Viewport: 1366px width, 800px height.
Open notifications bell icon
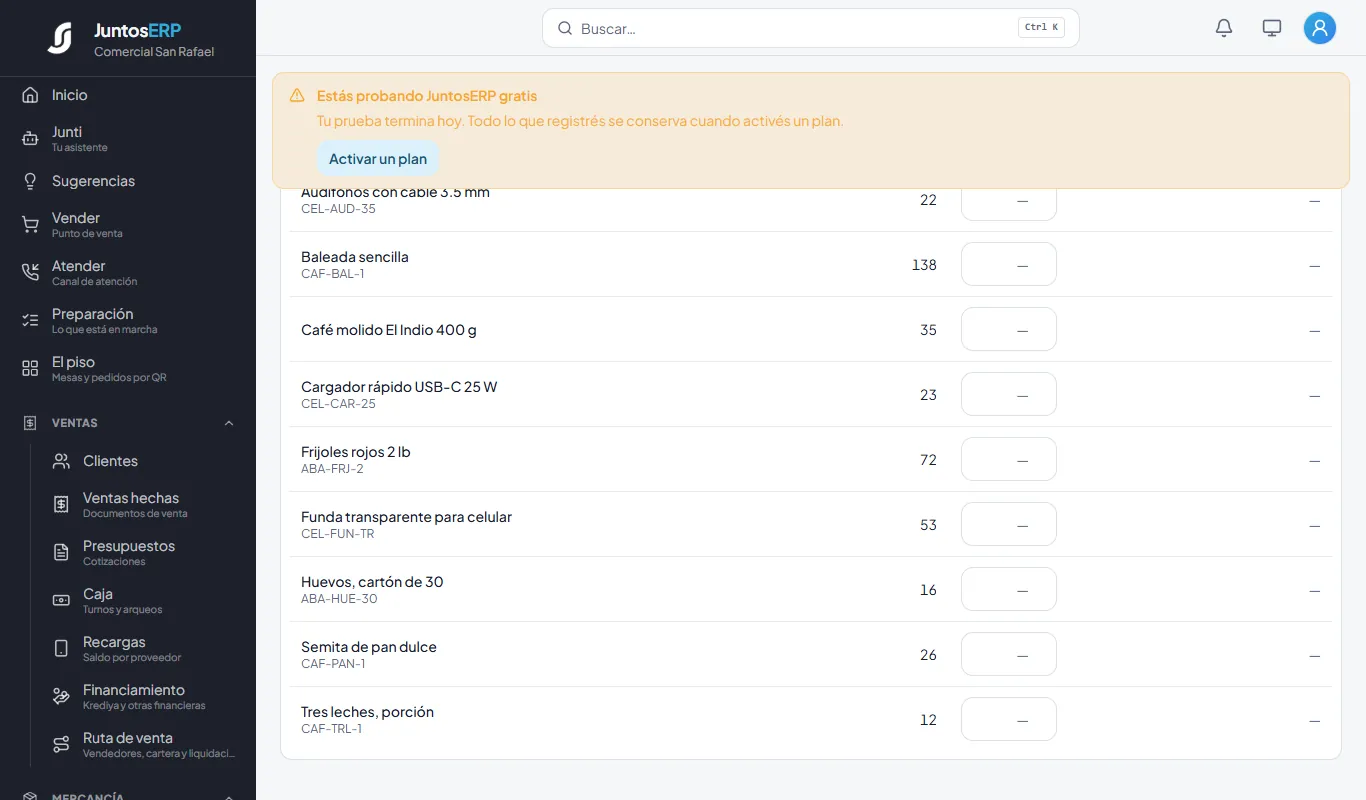1224,28
